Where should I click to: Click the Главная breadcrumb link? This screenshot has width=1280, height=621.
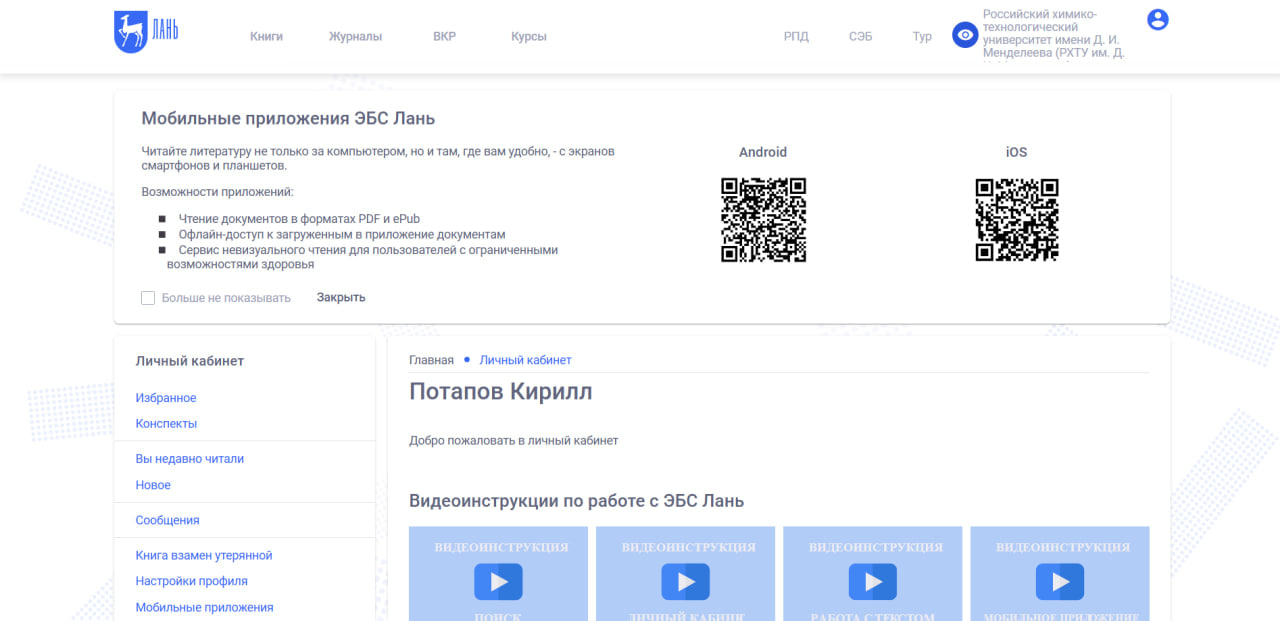pos(431,360)
